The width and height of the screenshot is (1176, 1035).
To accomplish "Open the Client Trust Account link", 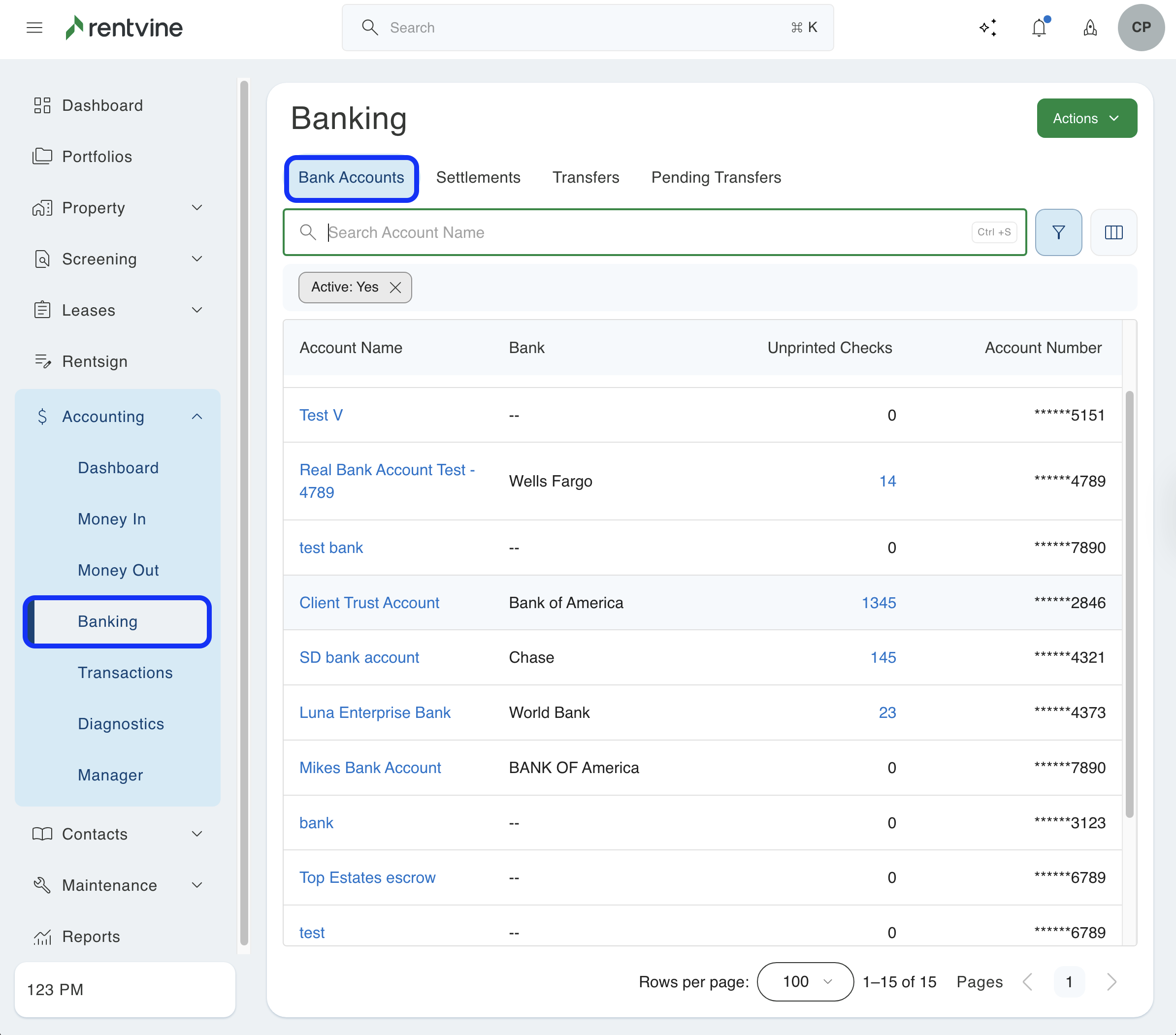I will point(369,602).
